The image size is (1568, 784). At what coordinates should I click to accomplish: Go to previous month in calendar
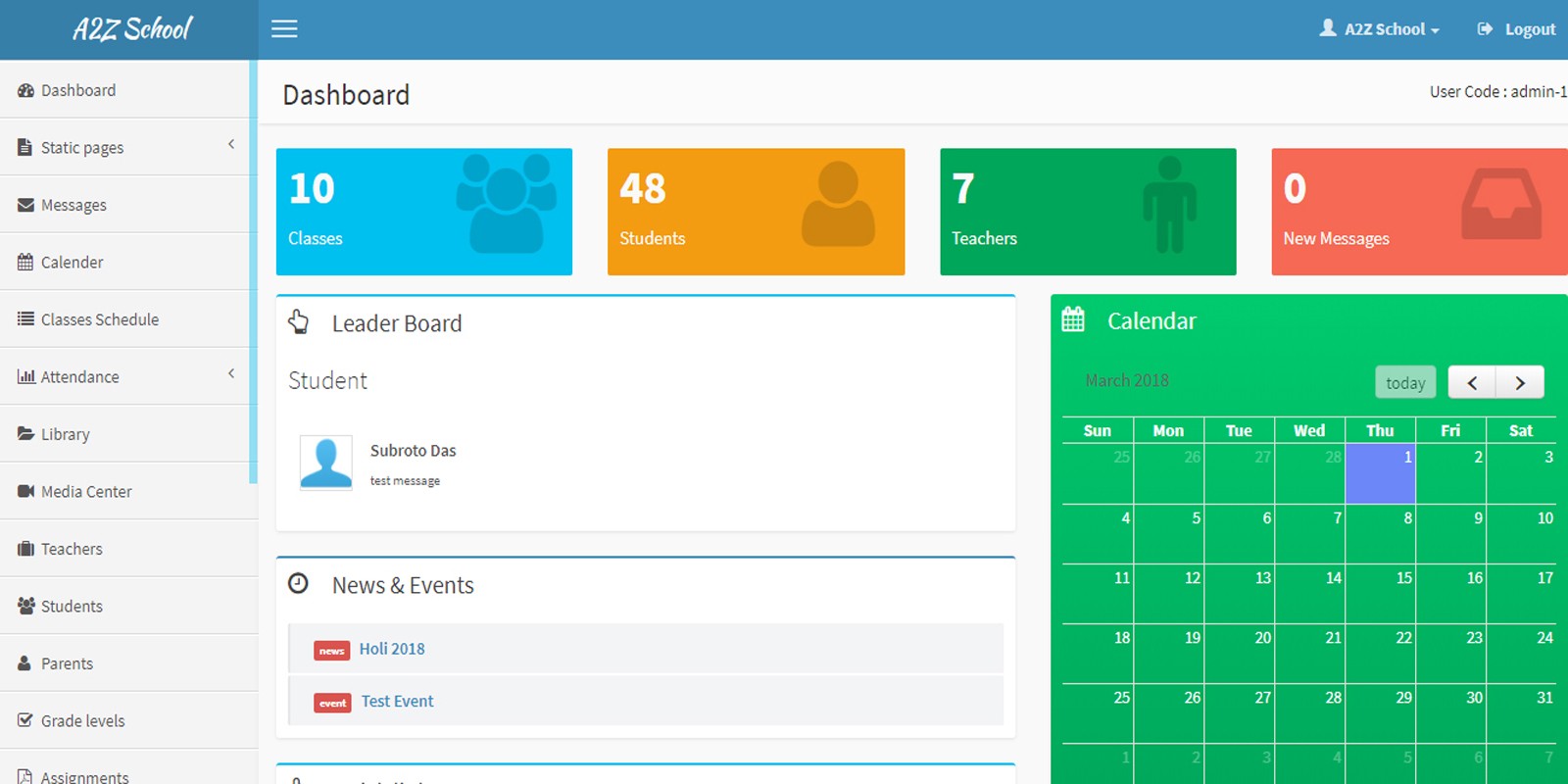pos(1472,382)
